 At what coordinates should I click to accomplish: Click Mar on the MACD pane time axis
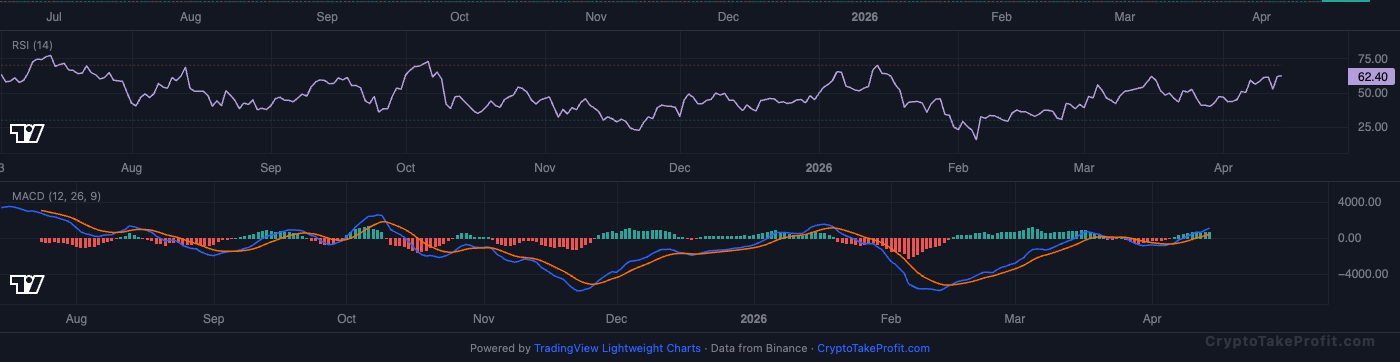[x=1015, y=320]
